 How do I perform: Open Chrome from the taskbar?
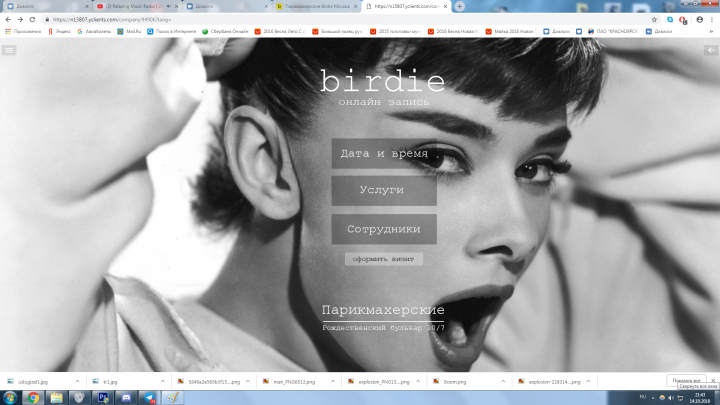coord(33,398)
